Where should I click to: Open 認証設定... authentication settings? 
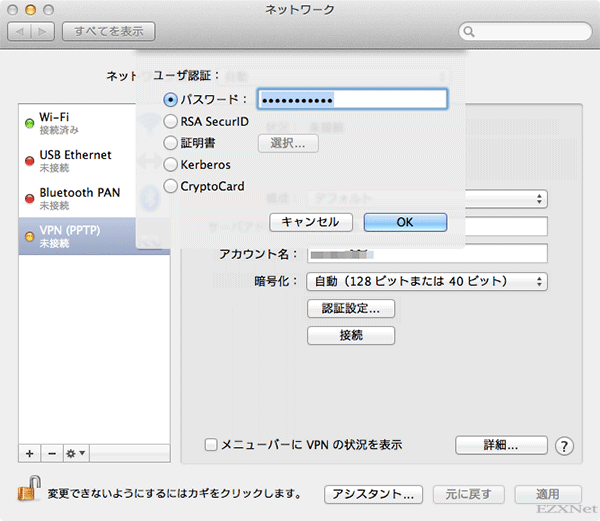coord(351,309)
